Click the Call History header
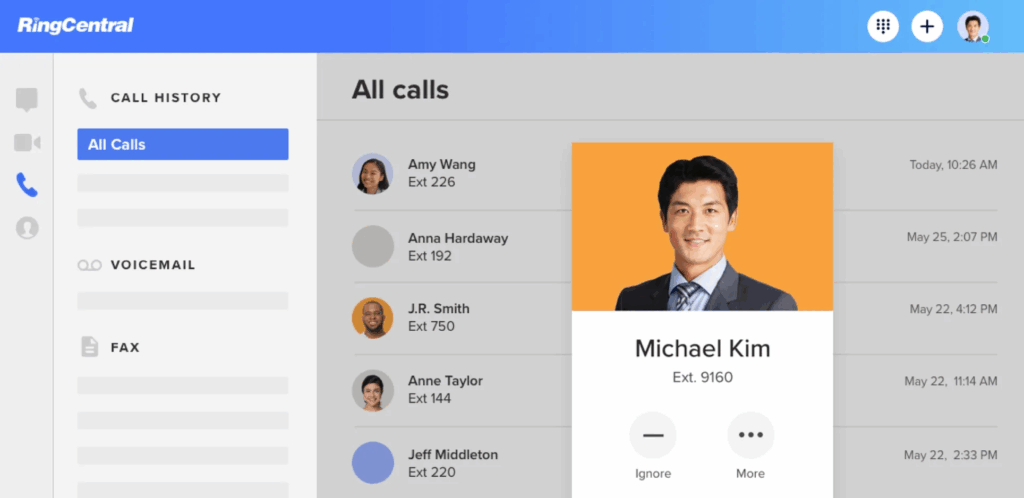 pyautogui.click(x=165, y=98)
